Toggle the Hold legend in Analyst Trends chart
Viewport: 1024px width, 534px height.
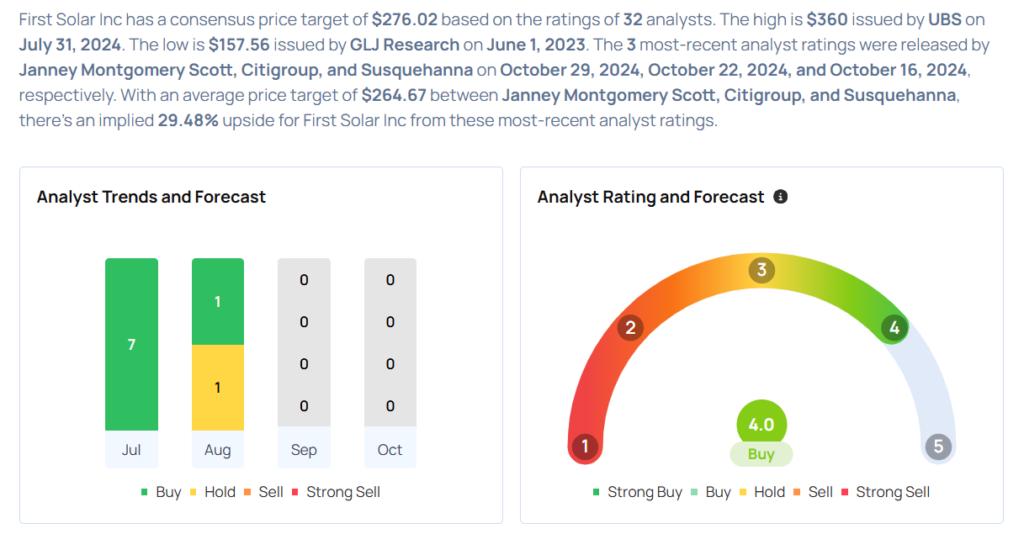pyautogui.click(x=212, y=492)
